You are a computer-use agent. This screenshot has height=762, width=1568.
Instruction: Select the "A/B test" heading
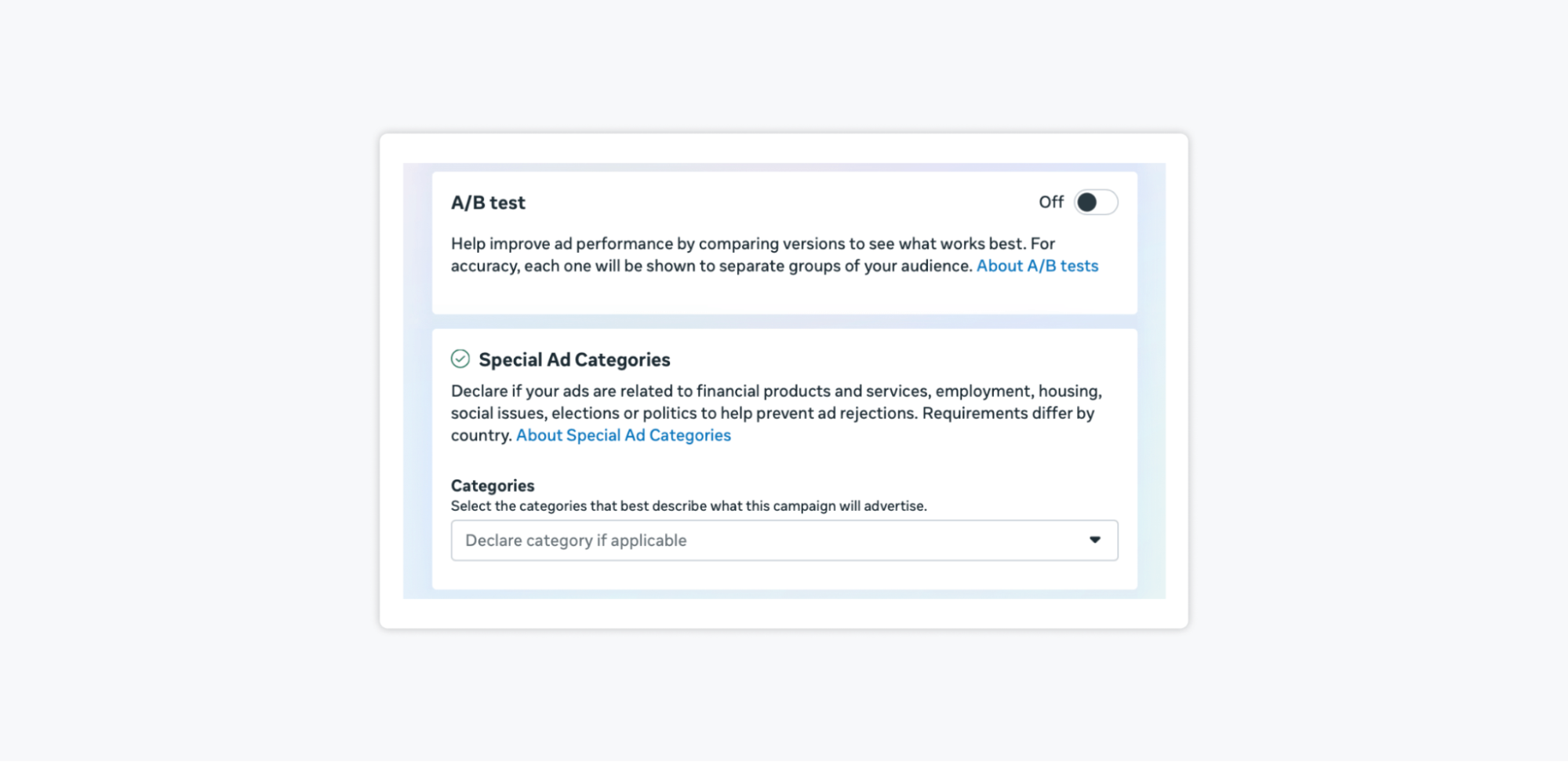click(488, 202)
